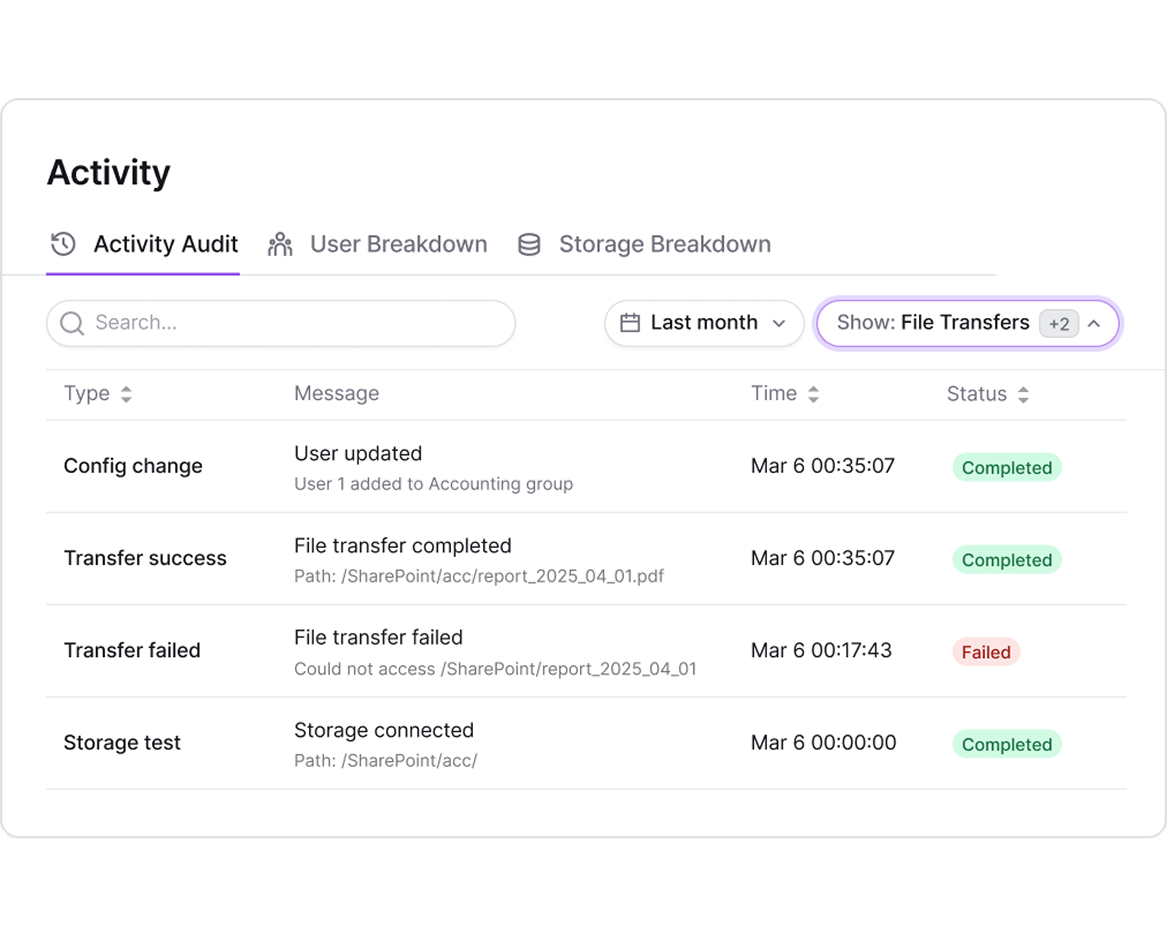Click the Activity Audit history icon

click(63, 244)
